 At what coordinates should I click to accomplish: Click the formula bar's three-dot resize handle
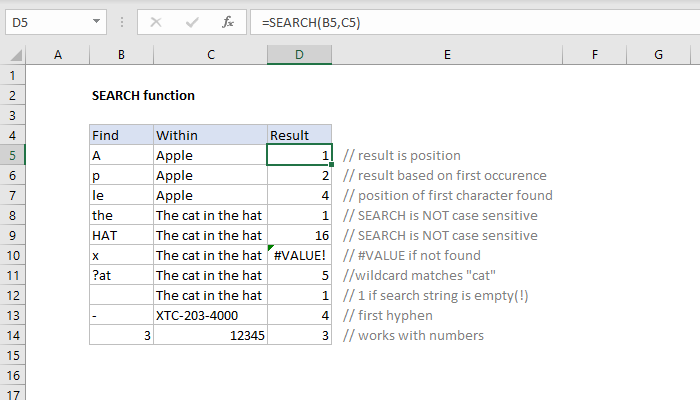point(122,22)
